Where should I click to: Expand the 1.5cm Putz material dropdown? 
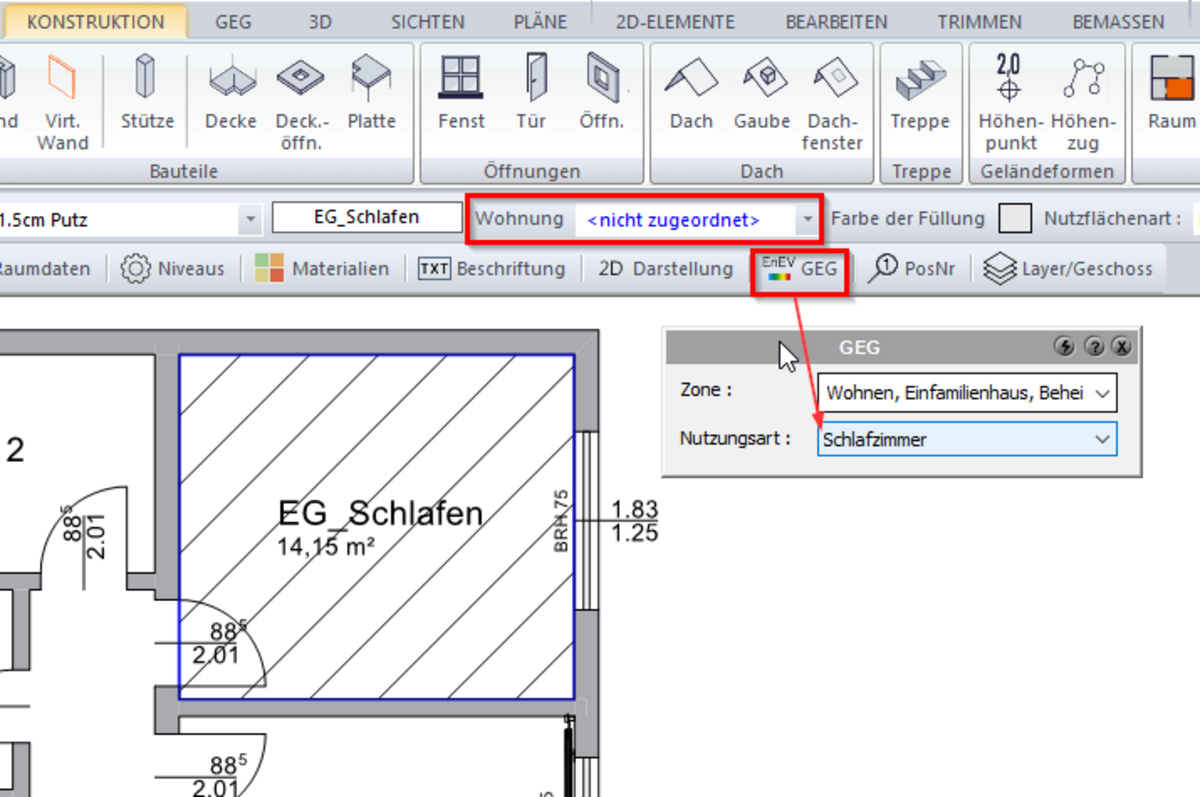(x=248, y=219)
